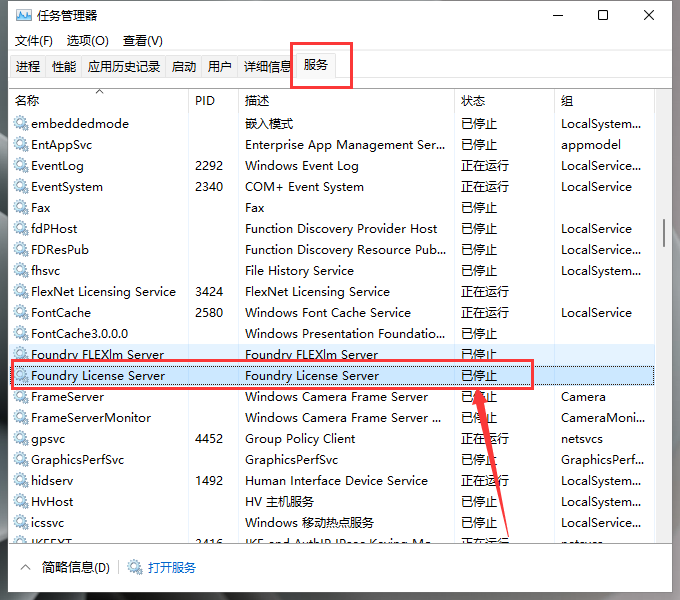
Task: Click gear icon beside HvHost service
Action: click(x=21, y=502)
